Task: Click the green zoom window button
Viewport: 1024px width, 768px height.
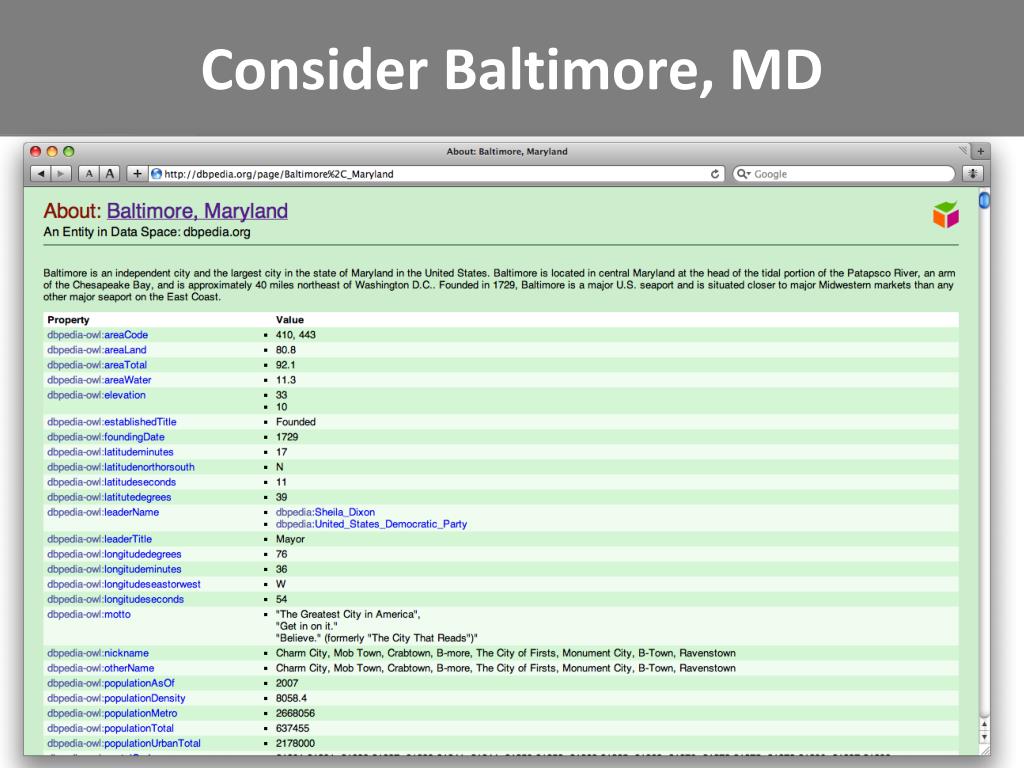Action: coord(69,152)
